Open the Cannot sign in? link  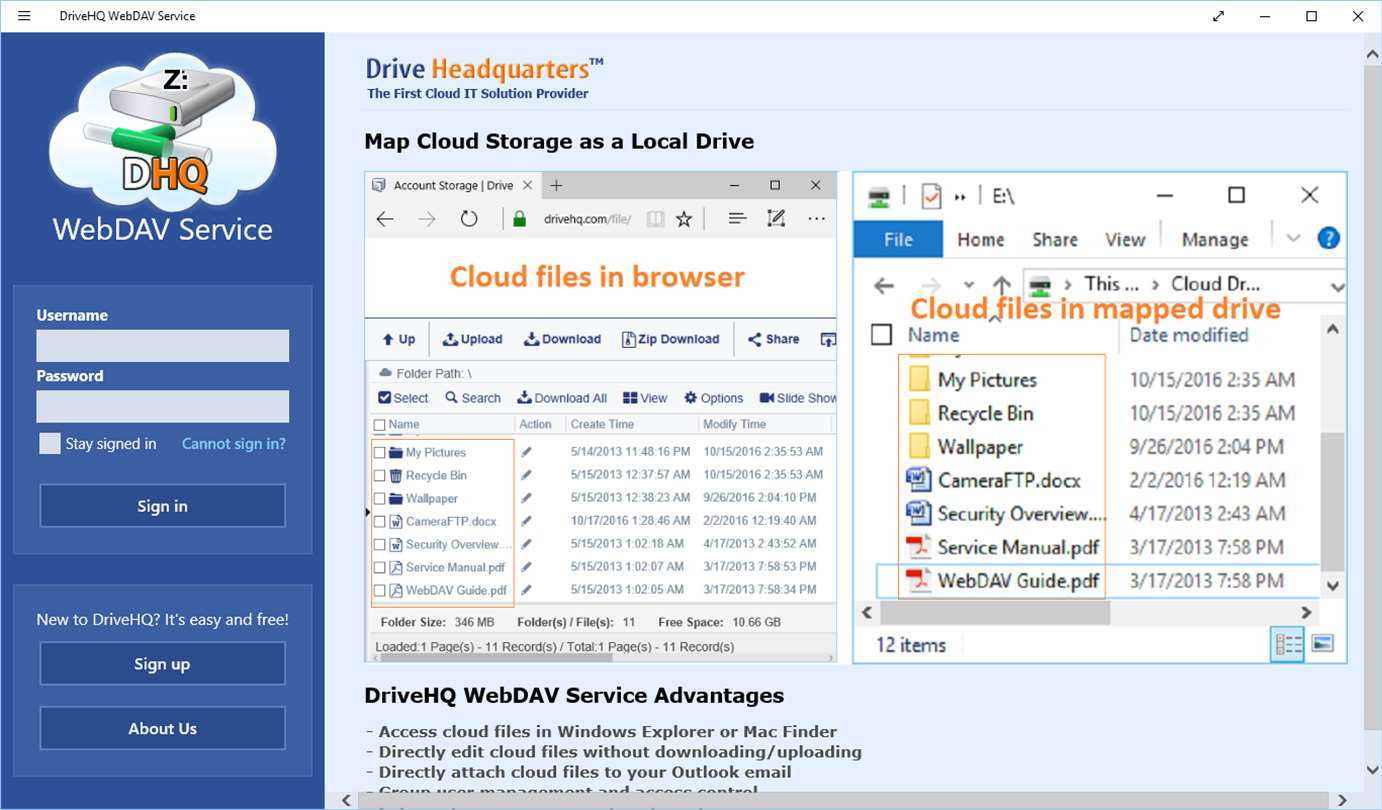click(234, 444)
